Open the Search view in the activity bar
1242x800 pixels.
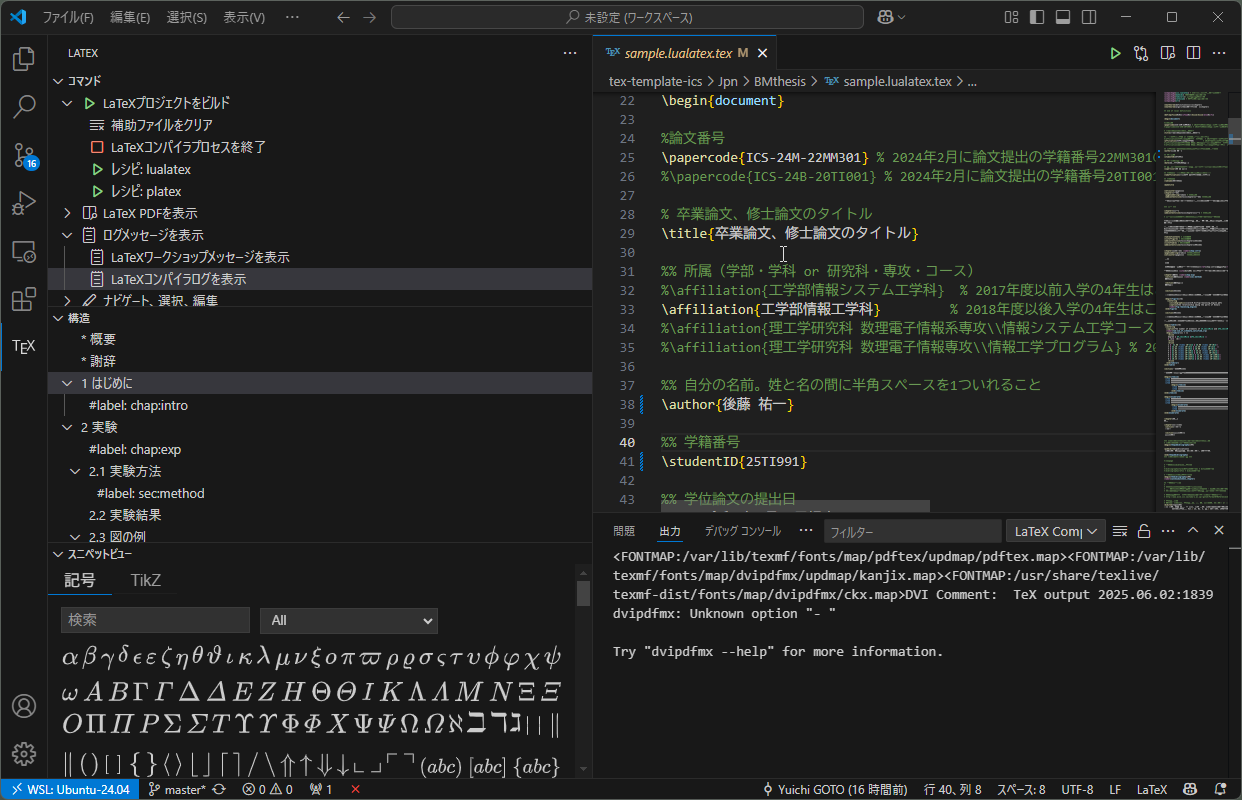(24, 107)
